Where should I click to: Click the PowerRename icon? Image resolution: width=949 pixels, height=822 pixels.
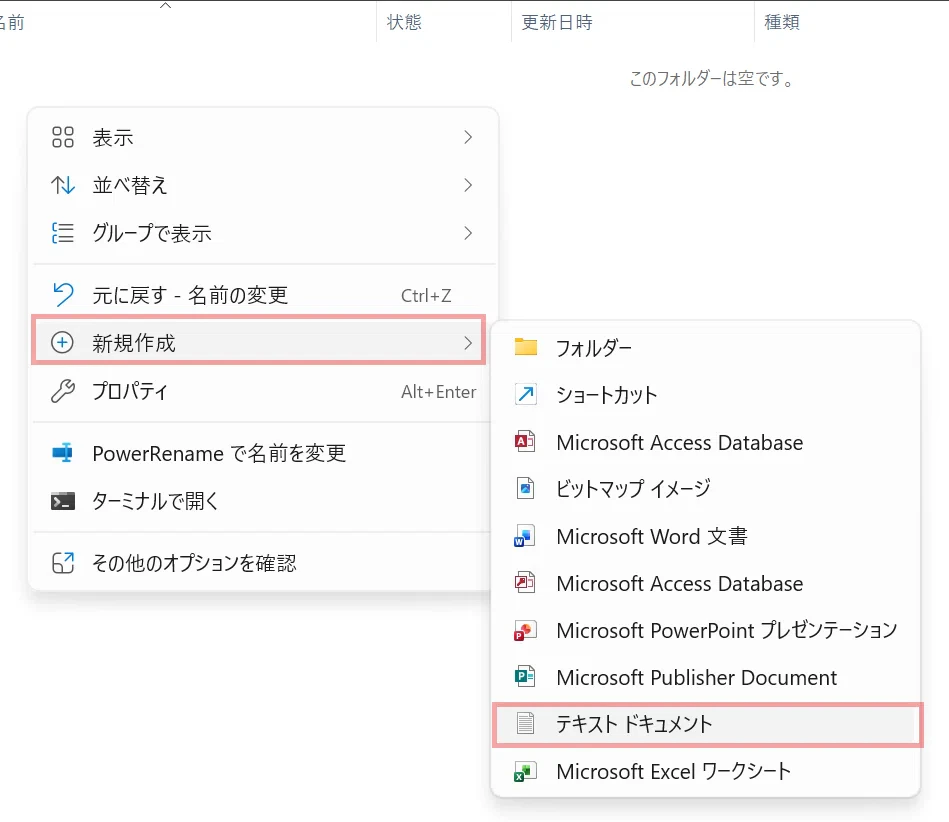pyautogui.click(x=62, y=453)
